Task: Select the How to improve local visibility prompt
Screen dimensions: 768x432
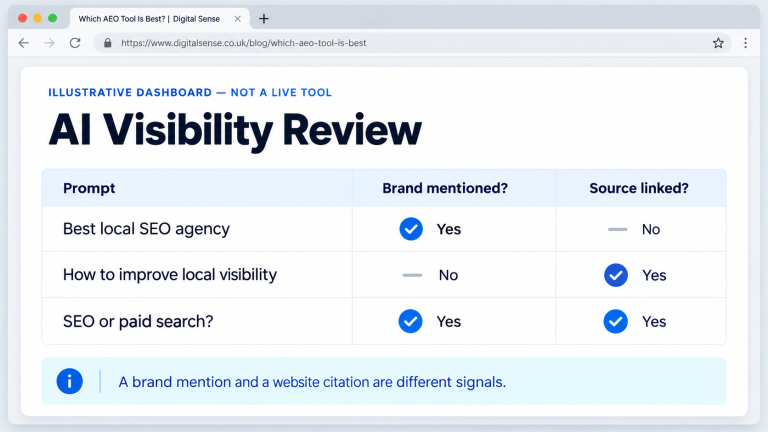Action: pyautogui.click(x=169, y=275)
